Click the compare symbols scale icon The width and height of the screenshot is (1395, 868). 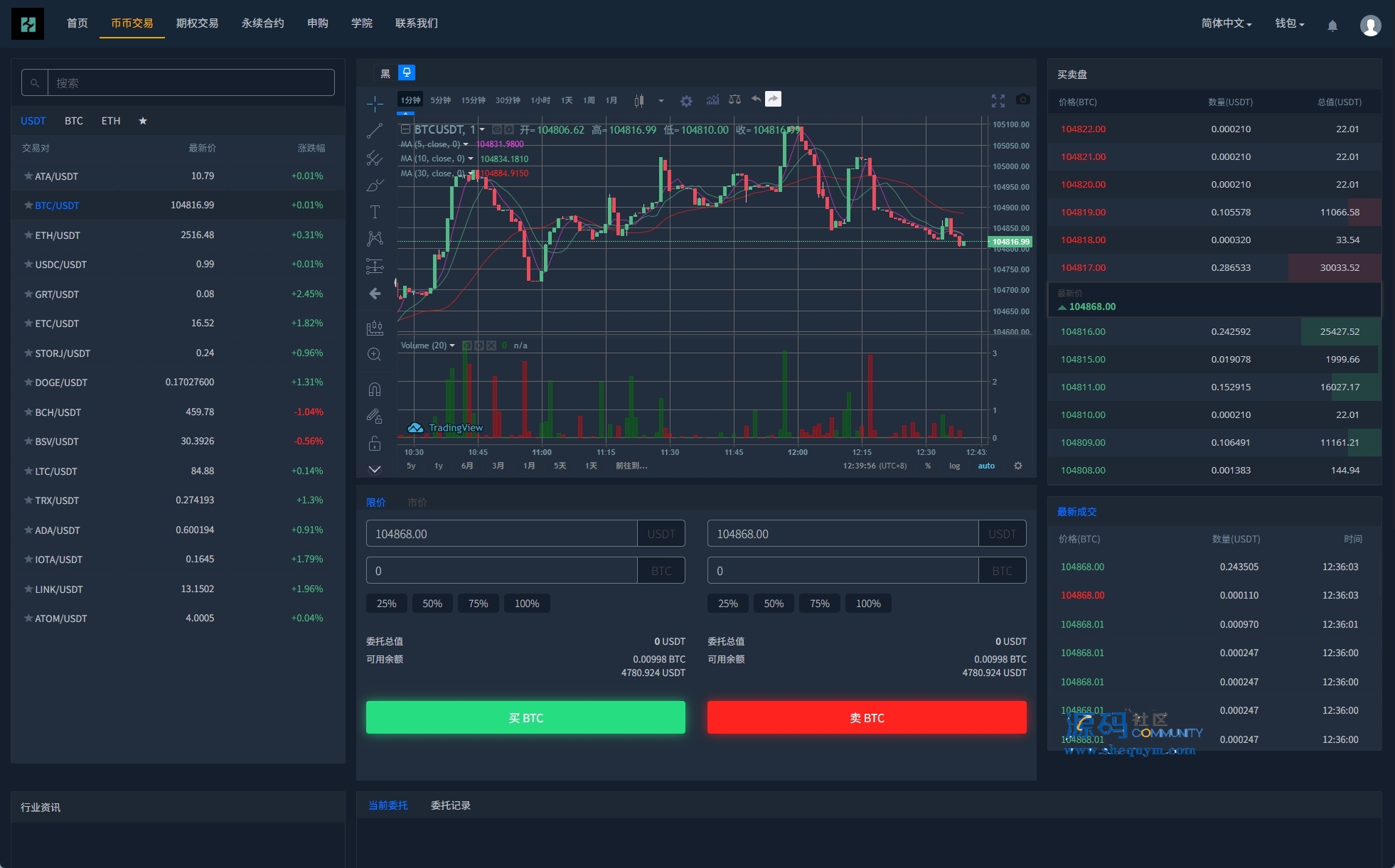(734, 100)
